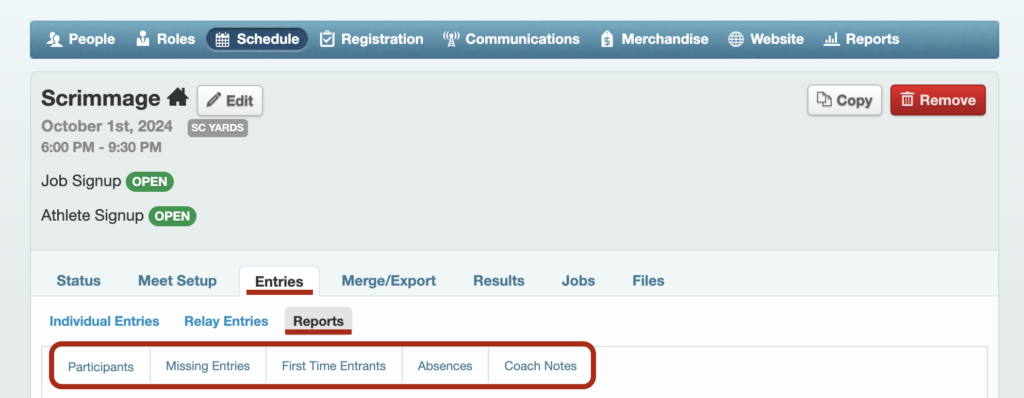Click the home icon next to Scrimmage
Image resolution: width=1024 pixels, height=398 pixels.
point(178,99)
